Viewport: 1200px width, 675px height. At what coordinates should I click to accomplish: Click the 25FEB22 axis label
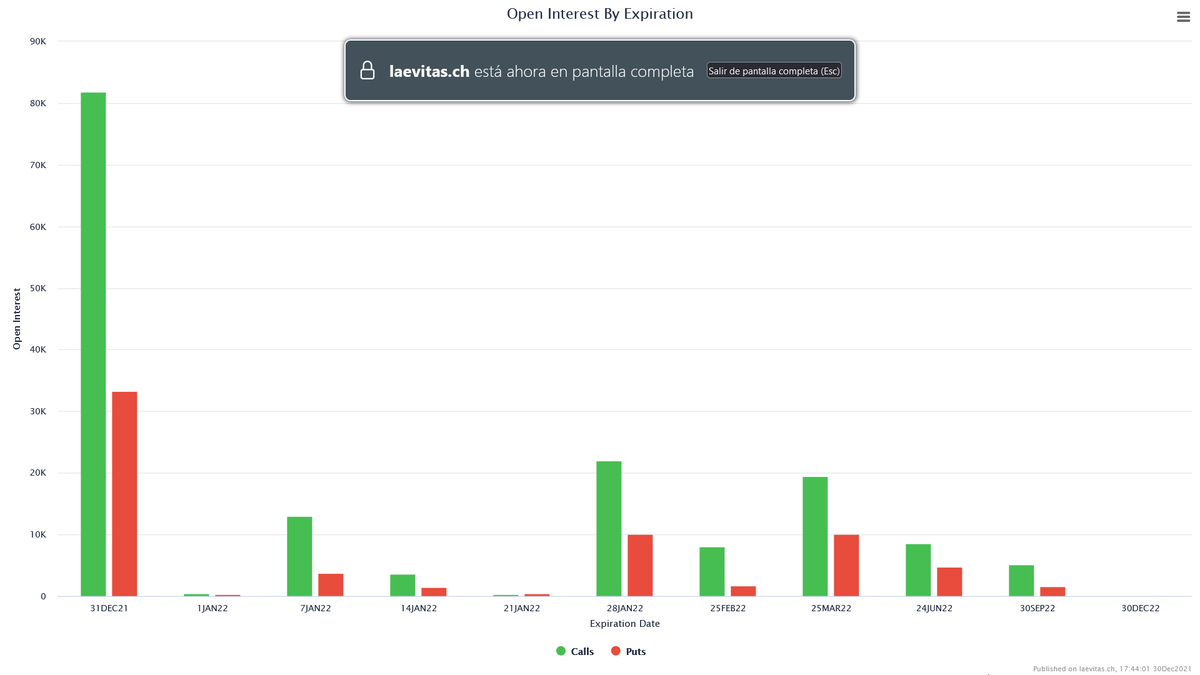click(728, 608)
